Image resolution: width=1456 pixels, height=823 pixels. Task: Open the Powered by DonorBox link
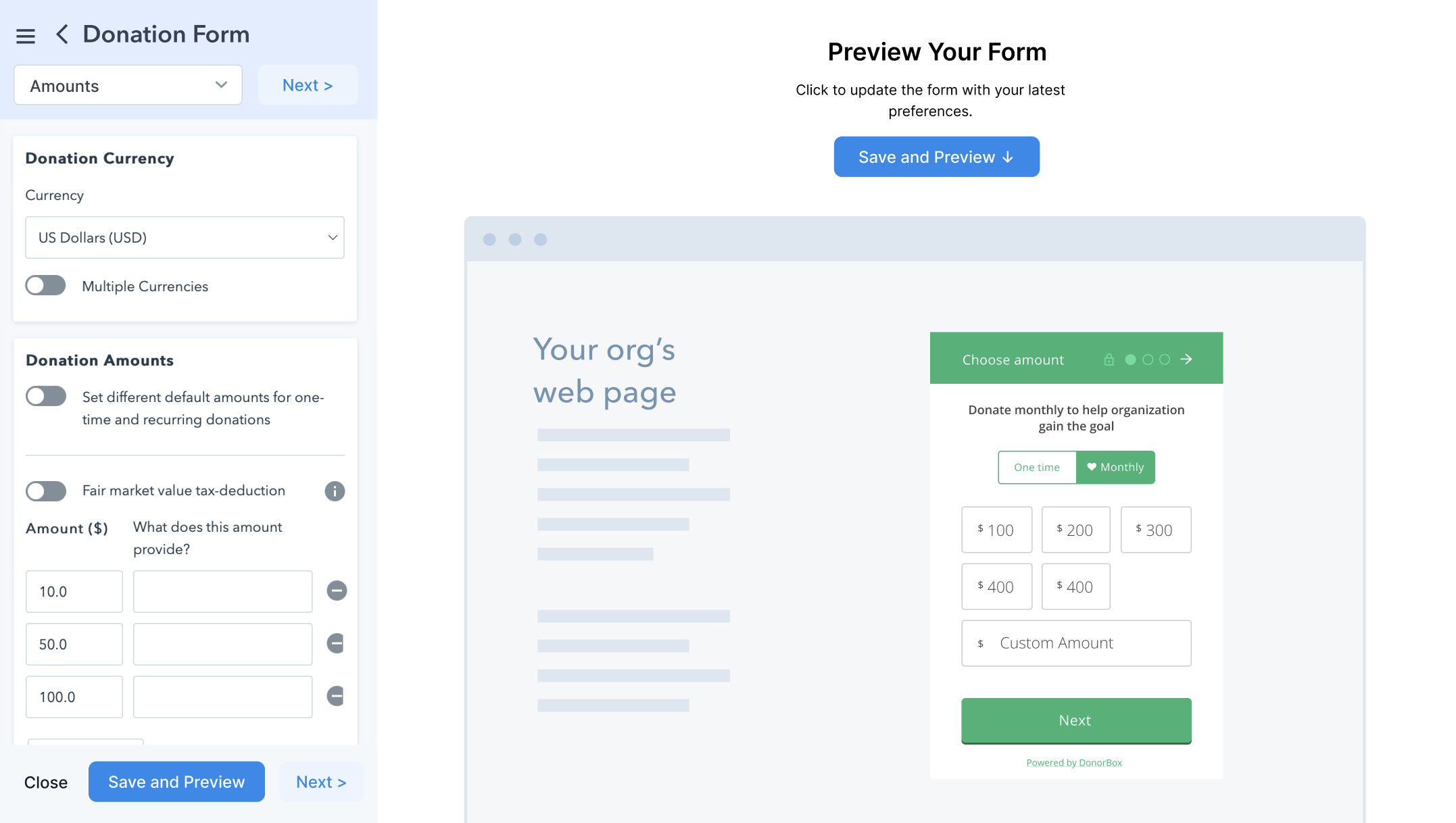point(1074,763)
